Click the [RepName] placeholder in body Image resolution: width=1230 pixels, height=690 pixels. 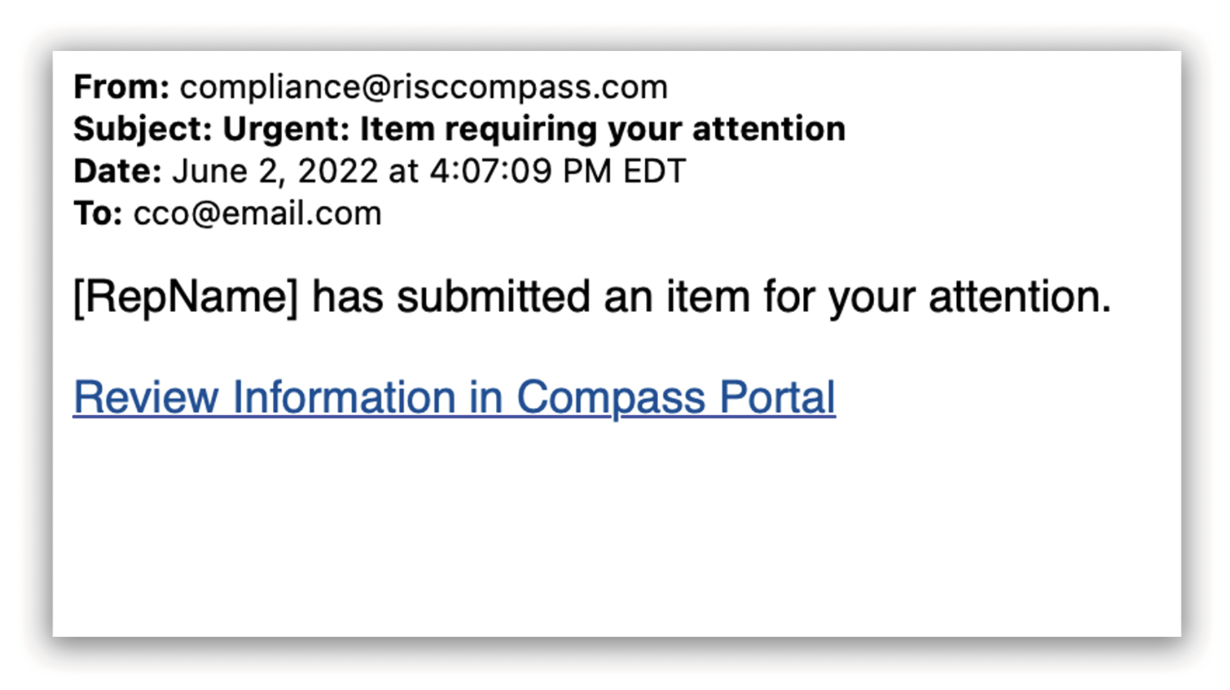click(x=186, y=298)
